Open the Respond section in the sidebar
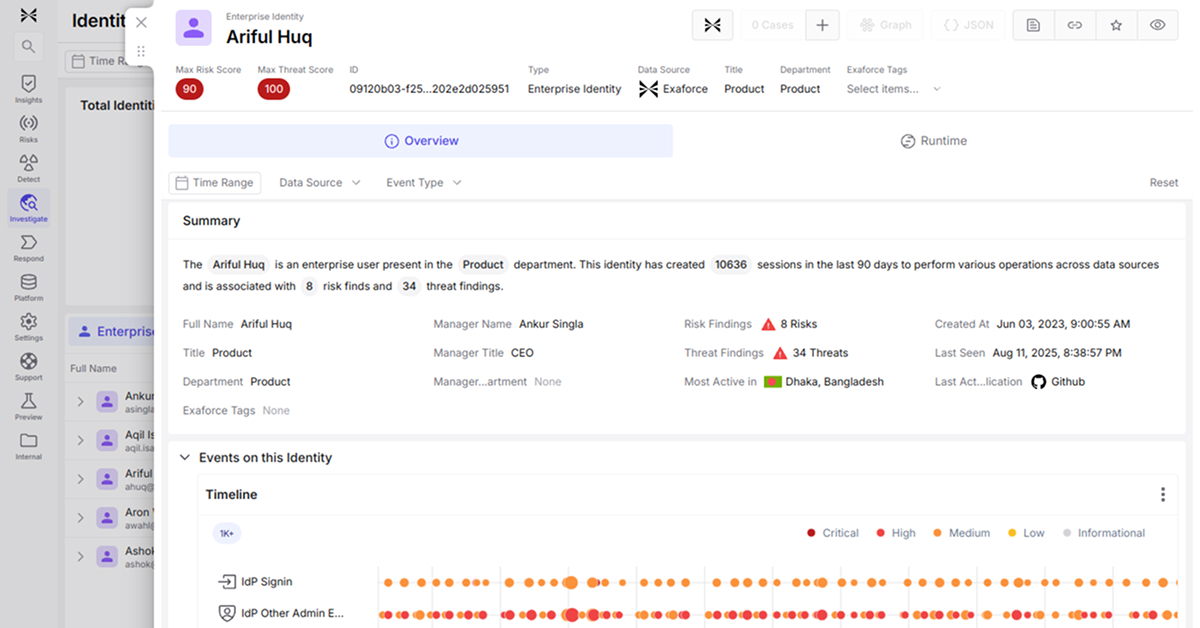This screenshot has height=628, width=1200. pyautogui.click(x=28, y=247)
